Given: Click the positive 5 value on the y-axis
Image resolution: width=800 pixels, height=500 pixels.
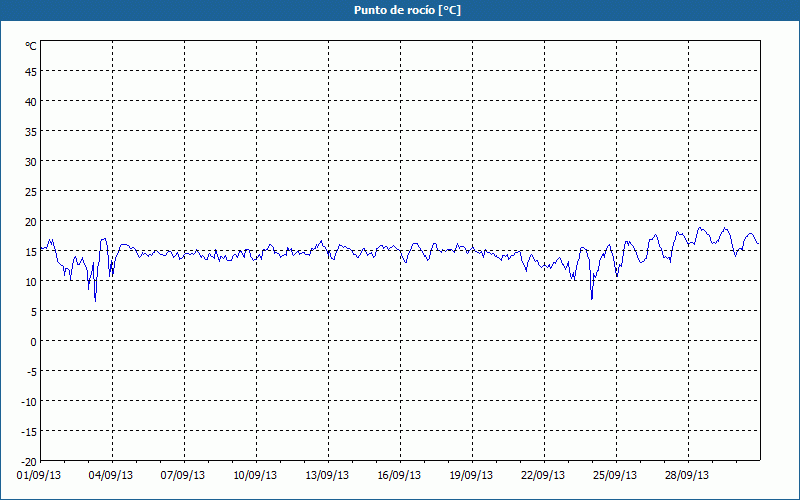Looking at the screenshot, I should pos(33,312).
